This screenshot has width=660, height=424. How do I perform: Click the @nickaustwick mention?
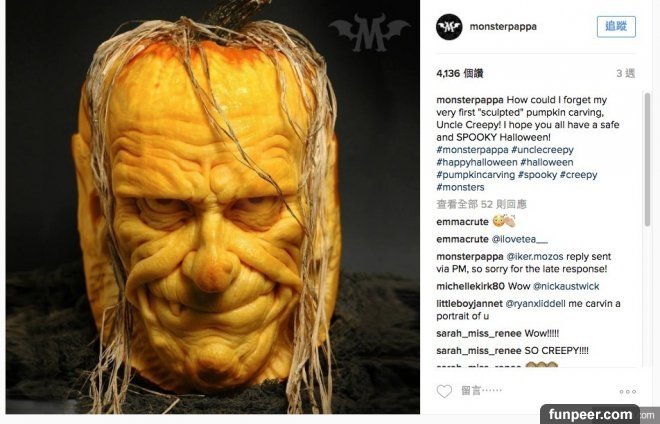pos(566,286)
